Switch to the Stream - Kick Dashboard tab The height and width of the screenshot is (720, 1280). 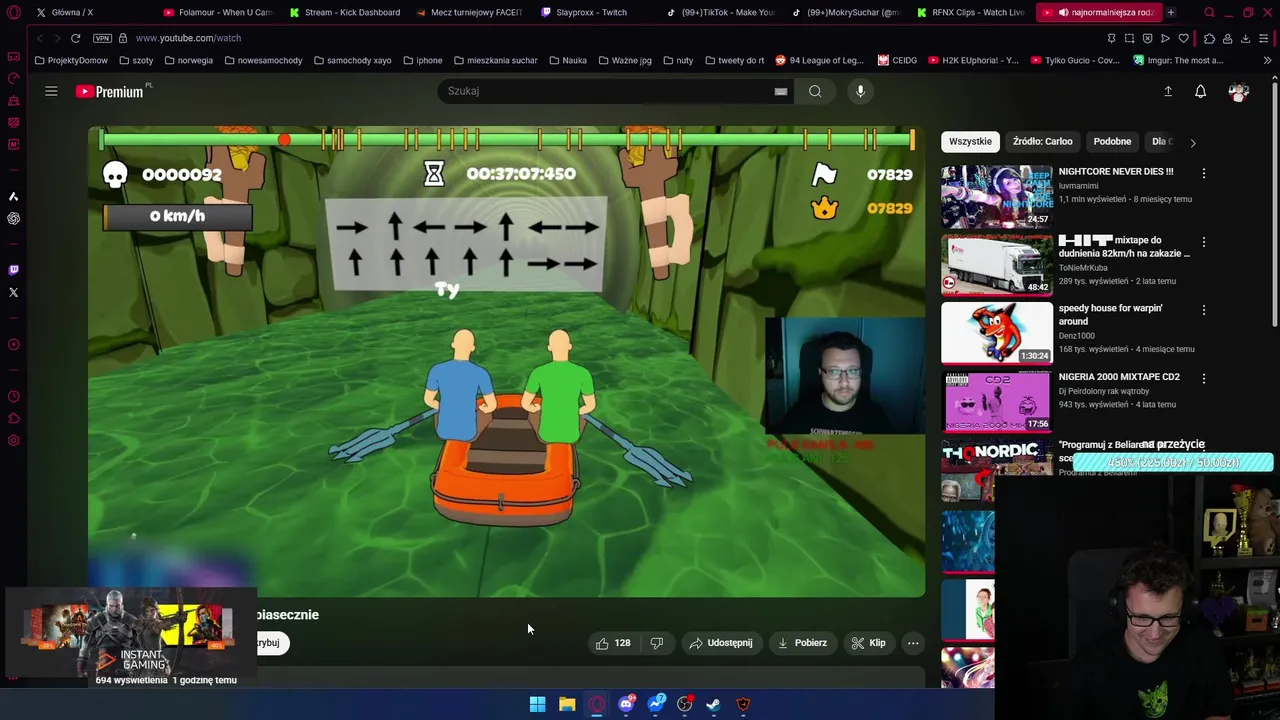[x=345, y=12]
